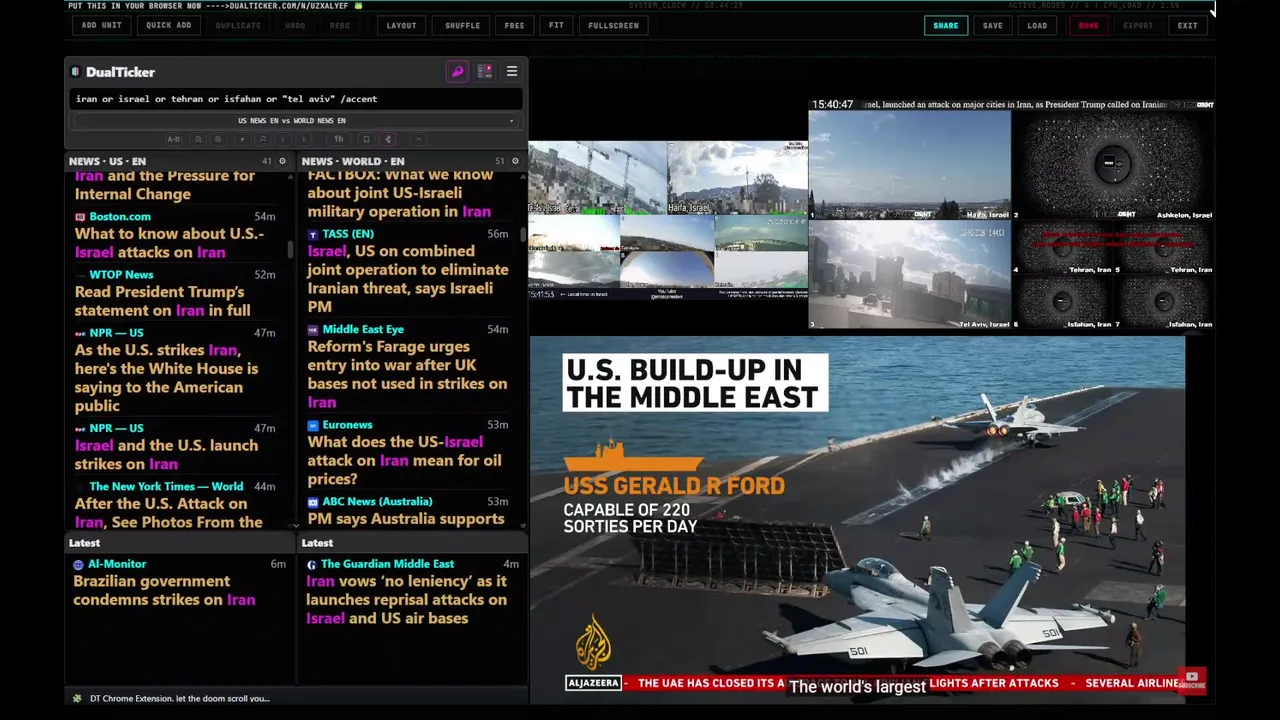
Task: Open US NEWS EN vs WORLD NEWS EN dropdown
Action: tap(295, 121)
